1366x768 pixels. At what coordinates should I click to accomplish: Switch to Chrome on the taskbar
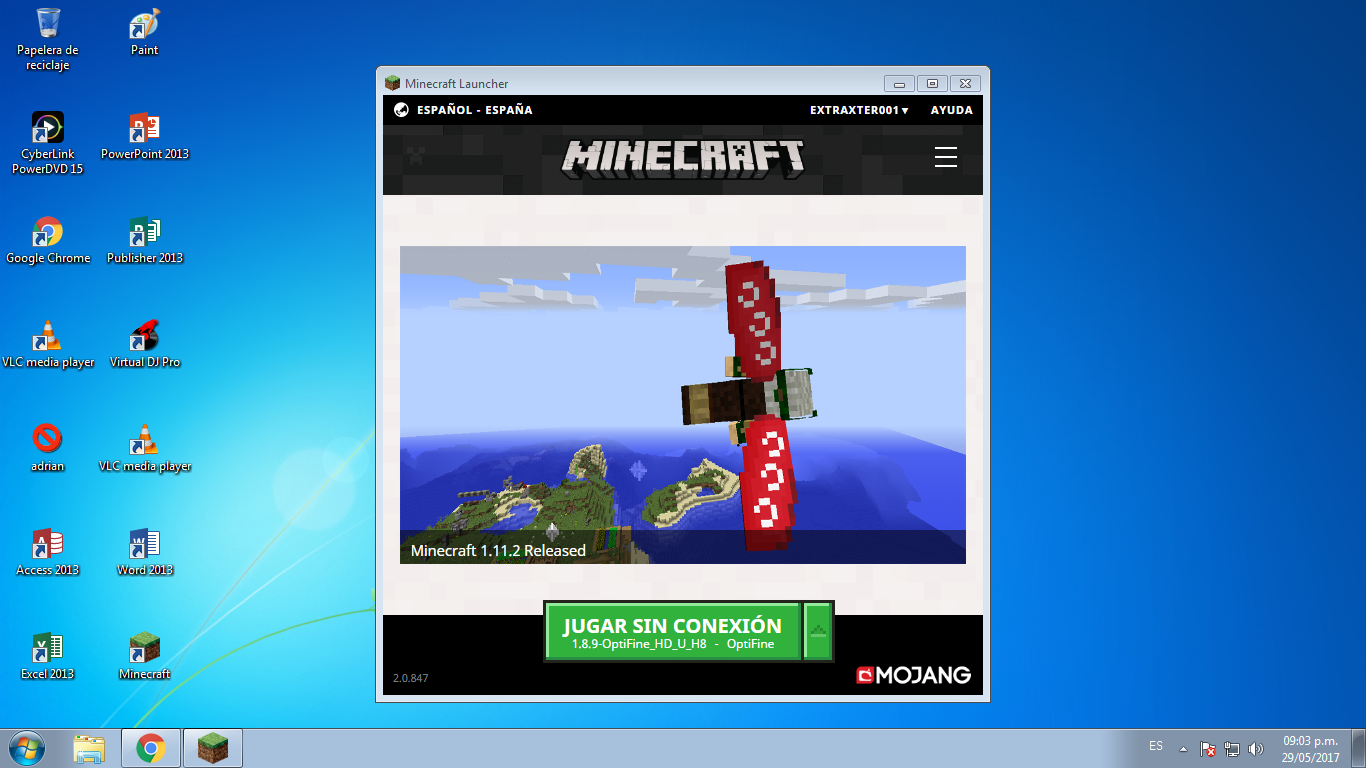[151, 748]
